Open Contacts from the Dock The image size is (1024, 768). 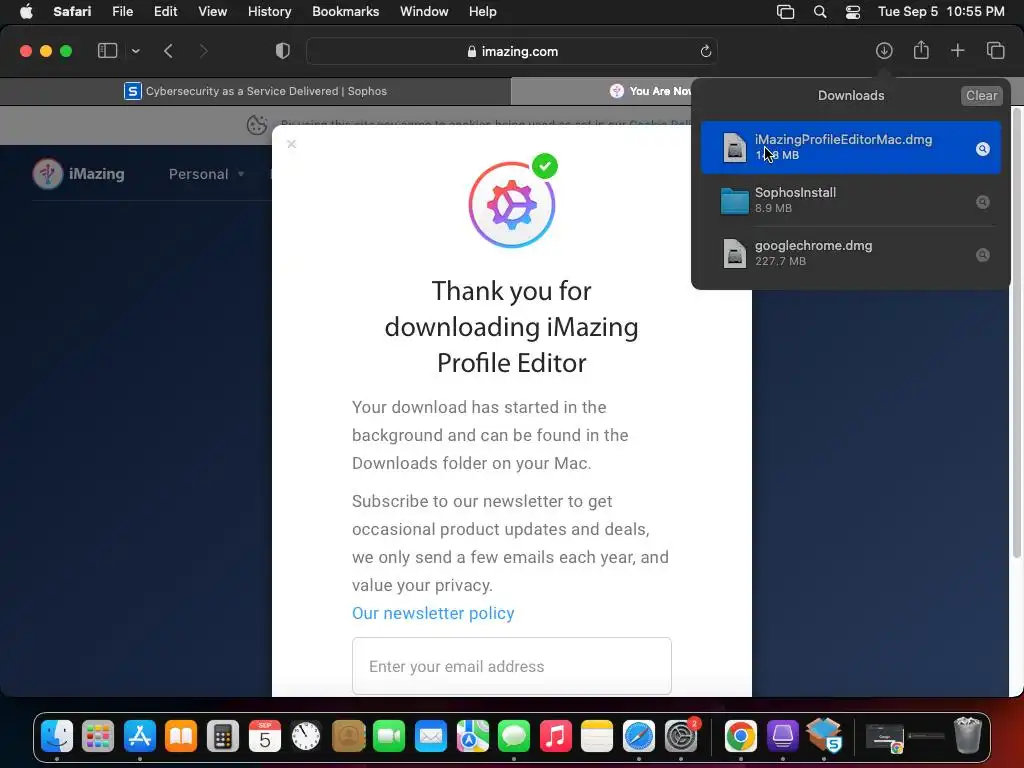348,737
